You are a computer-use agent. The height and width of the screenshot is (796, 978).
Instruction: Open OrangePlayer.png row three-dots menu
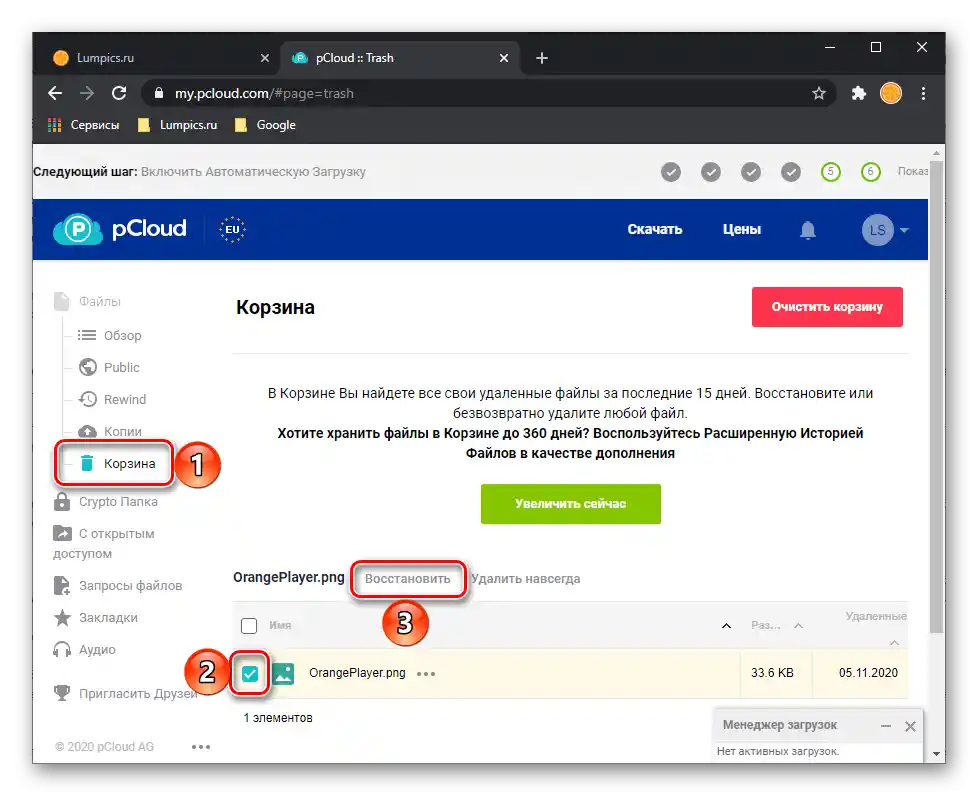[x=426, y=674]
